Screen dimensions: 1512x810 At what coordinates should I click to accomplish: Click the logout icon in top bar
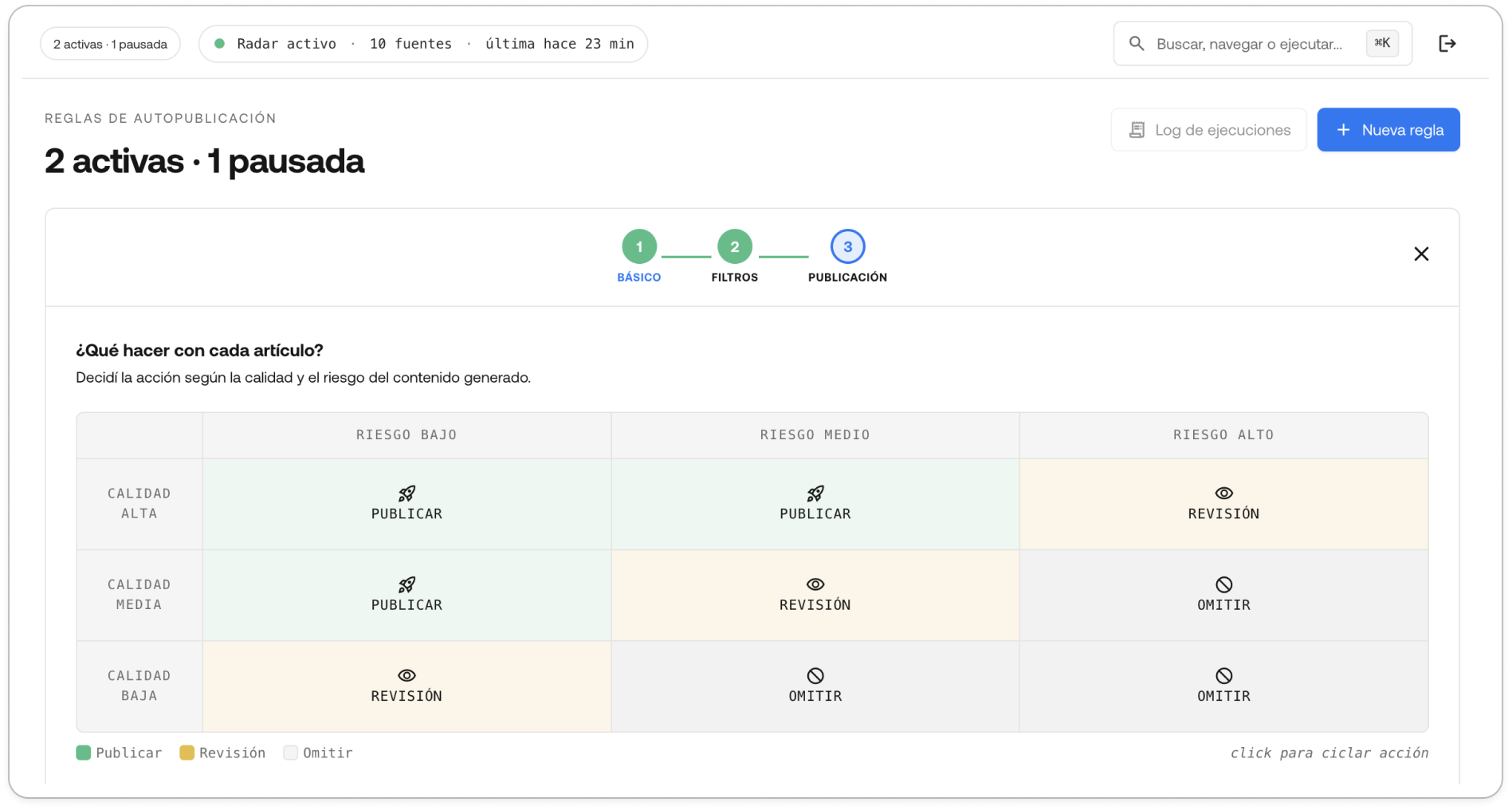1447,44
